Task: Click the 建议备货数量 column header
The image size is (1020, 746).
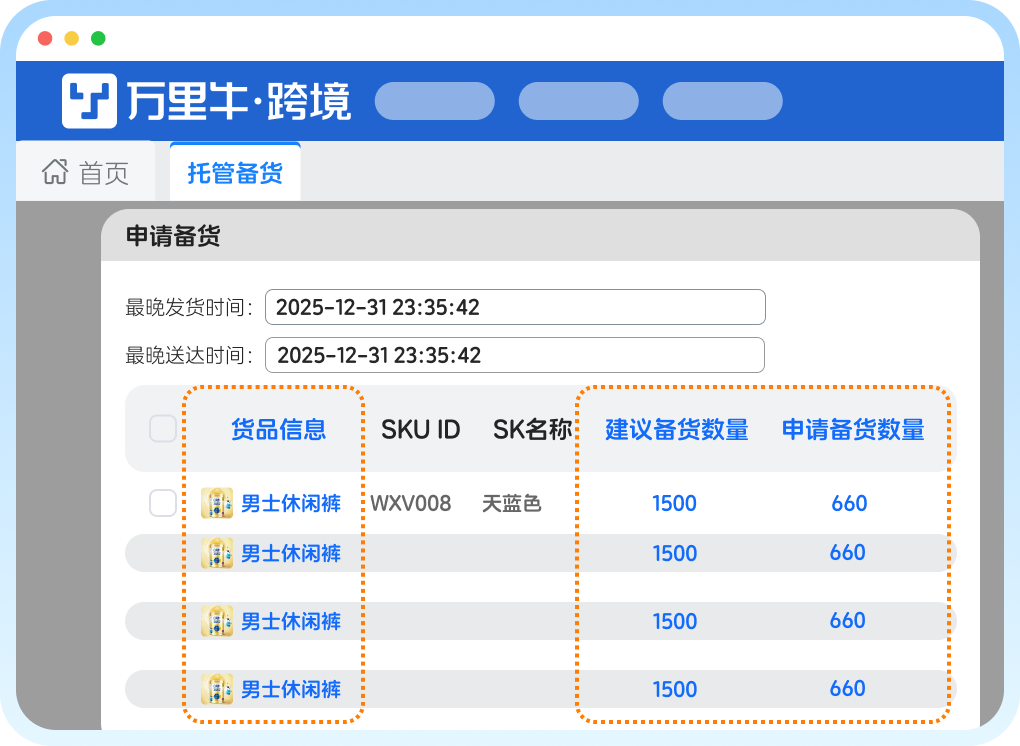Action: (677, 430)
